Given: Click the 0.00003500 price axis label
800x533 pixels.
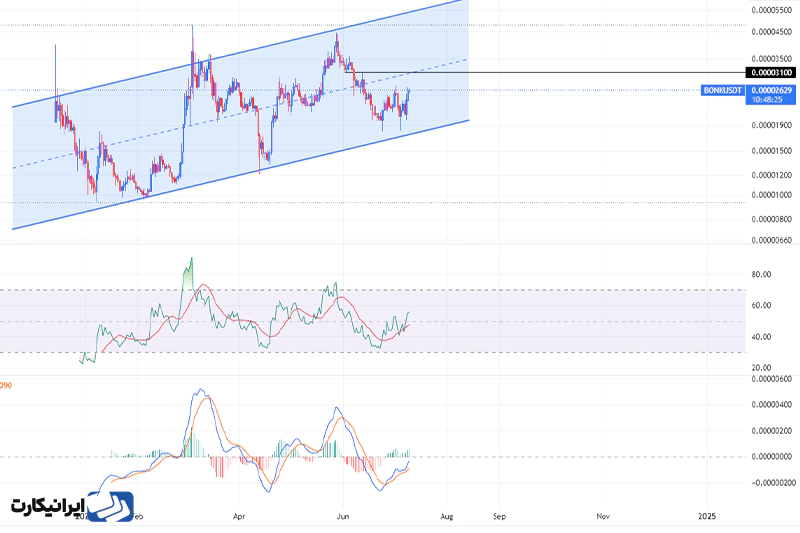Looking at the screenshot, I should pyautogui.click(x=771, y=59).
